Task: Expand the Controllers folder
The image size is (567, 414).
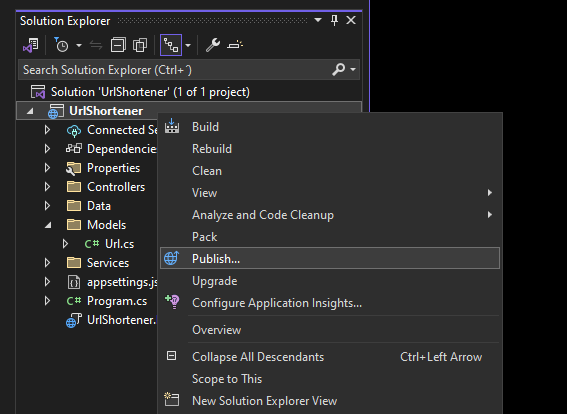Action: (47, 187)
